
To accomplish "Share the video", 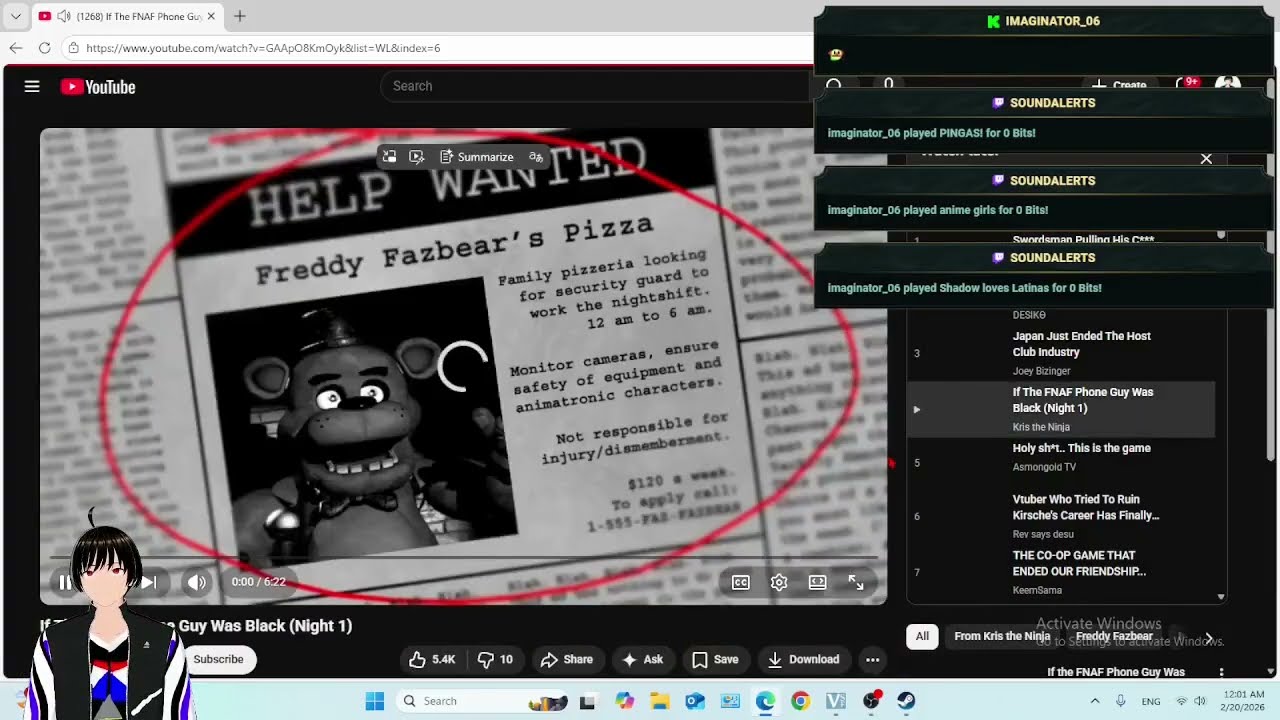I will coord(567,659).
